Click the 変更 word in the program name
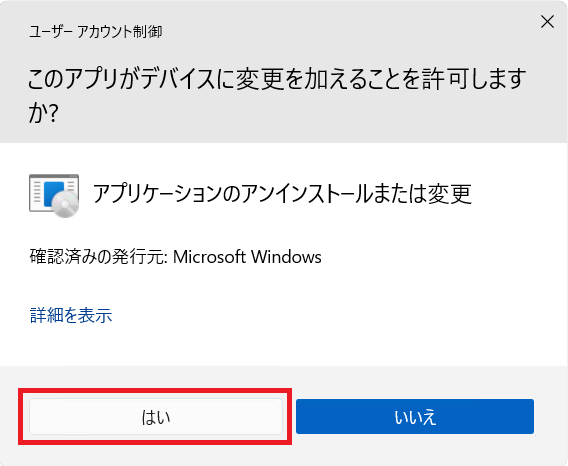This screenshot has height=466, width=568. tap(450, 194)
